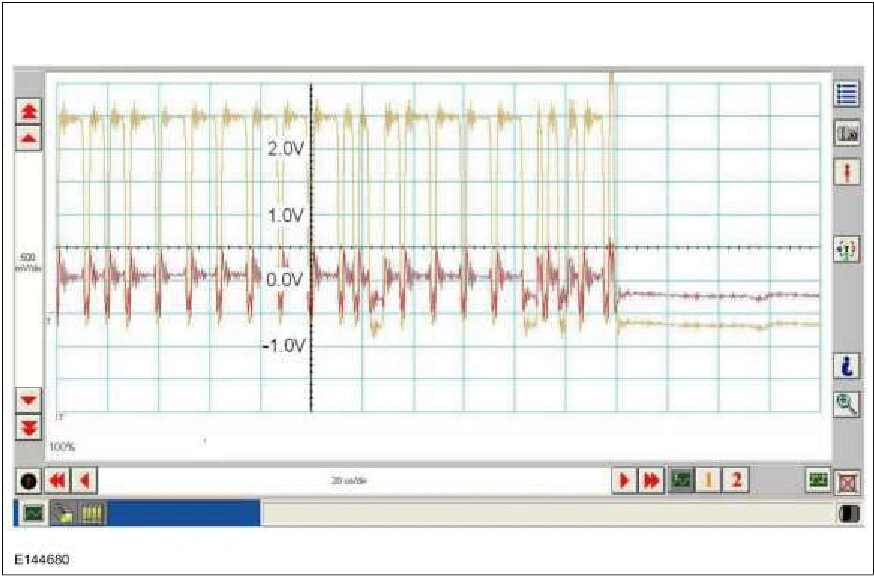Click the red double down arrow button

coord(29,427)
